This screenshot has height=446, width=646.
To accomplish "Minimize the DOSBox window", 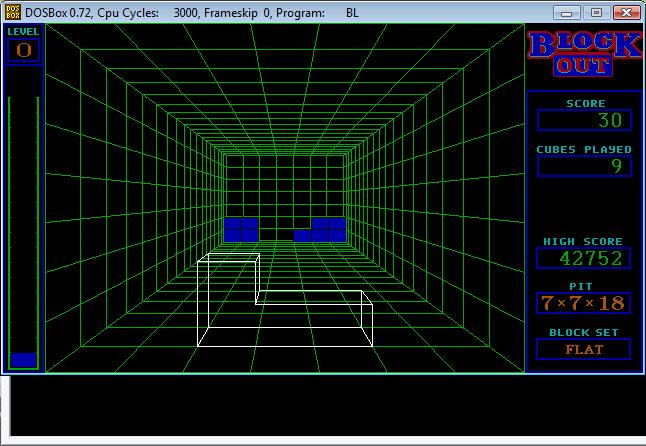I will 568,12.
